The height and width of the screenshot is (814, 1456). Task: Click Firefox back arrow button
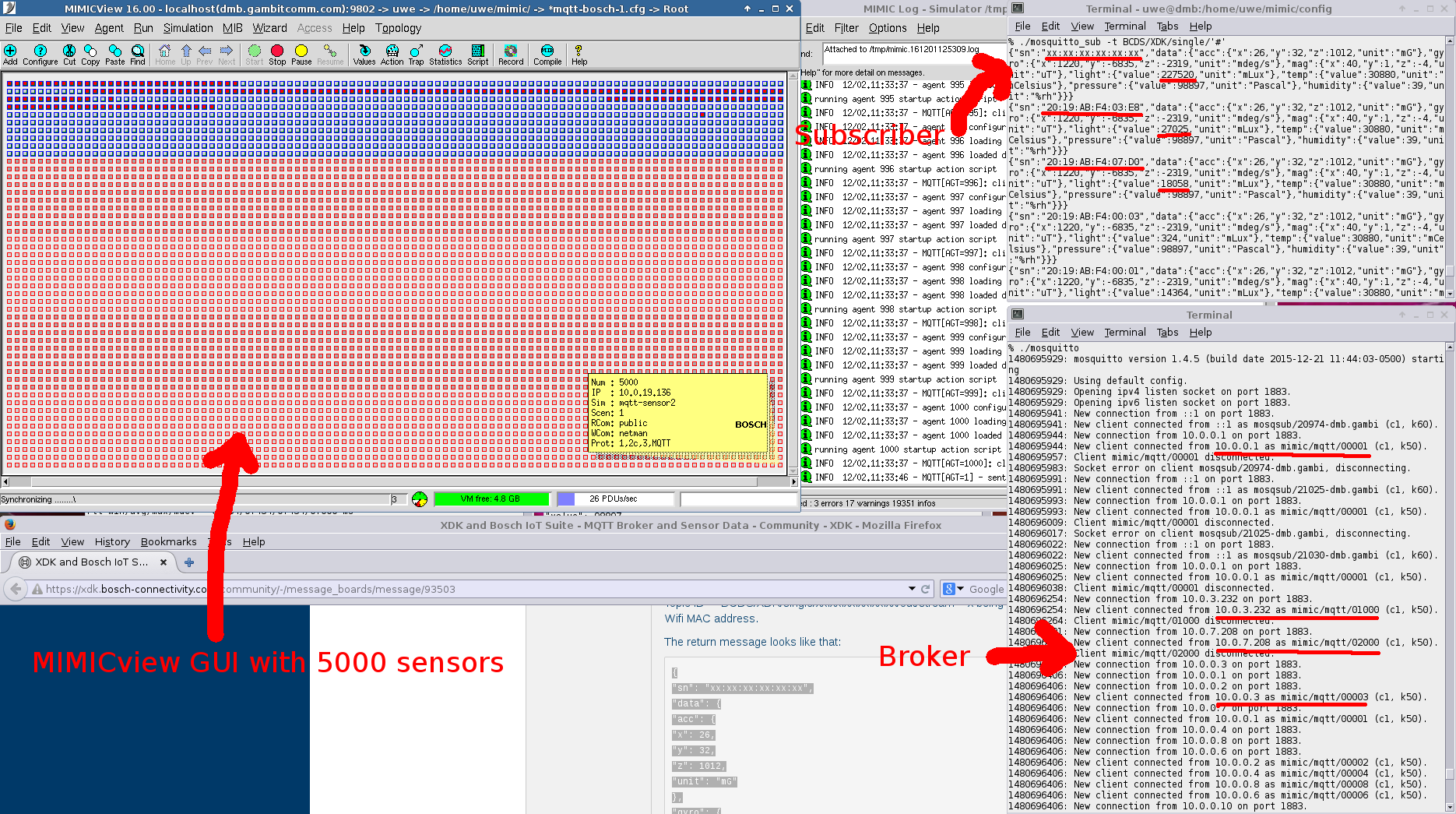tap(16, 590)
